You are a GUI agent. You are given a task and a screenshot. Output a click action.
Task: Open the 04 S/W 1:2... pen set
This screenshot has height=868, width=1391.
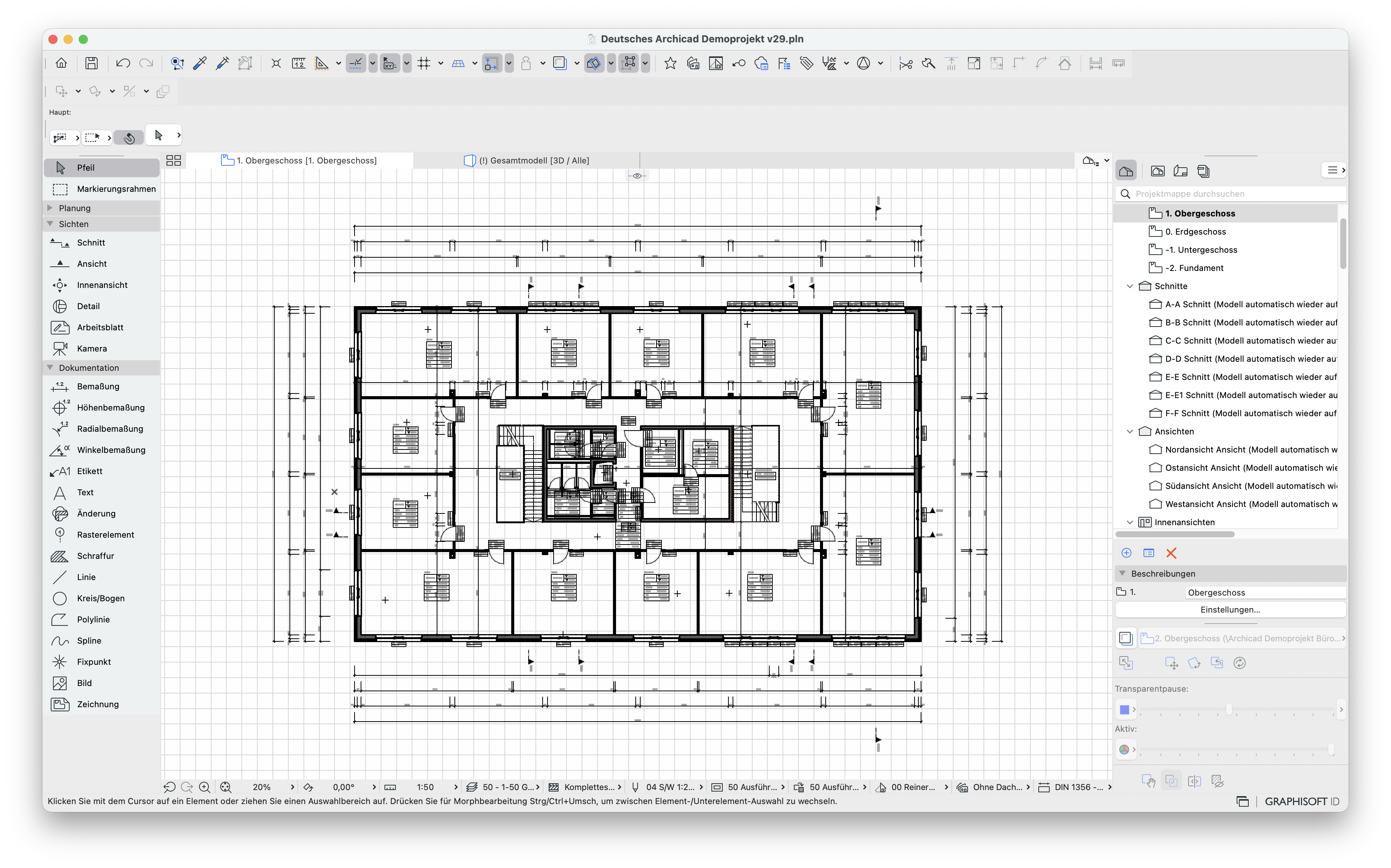tap(666, 787)
